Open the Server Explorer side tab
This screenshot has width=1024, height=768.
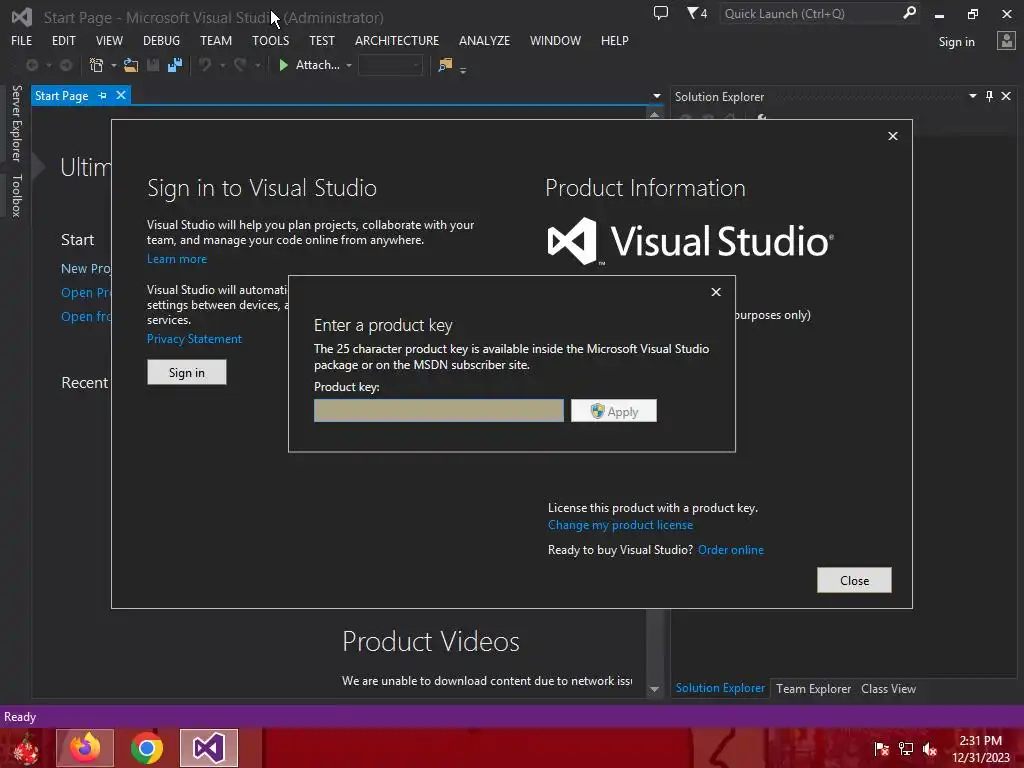(x=17, y=123)
